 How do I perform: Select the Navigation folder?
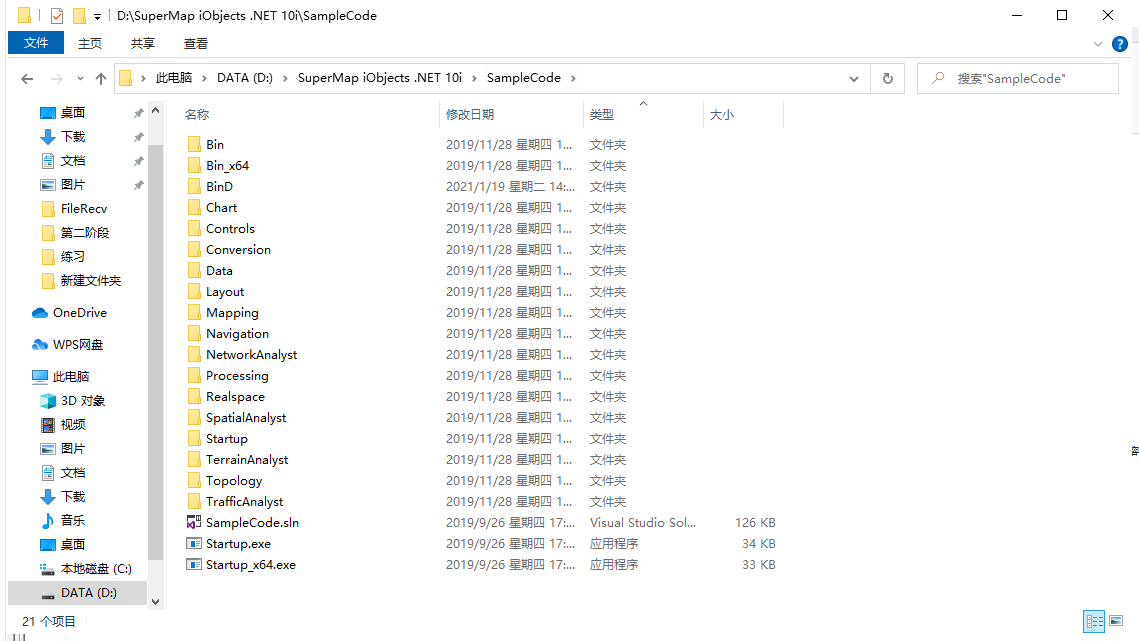pyautogui.click(x=238, y=333)
